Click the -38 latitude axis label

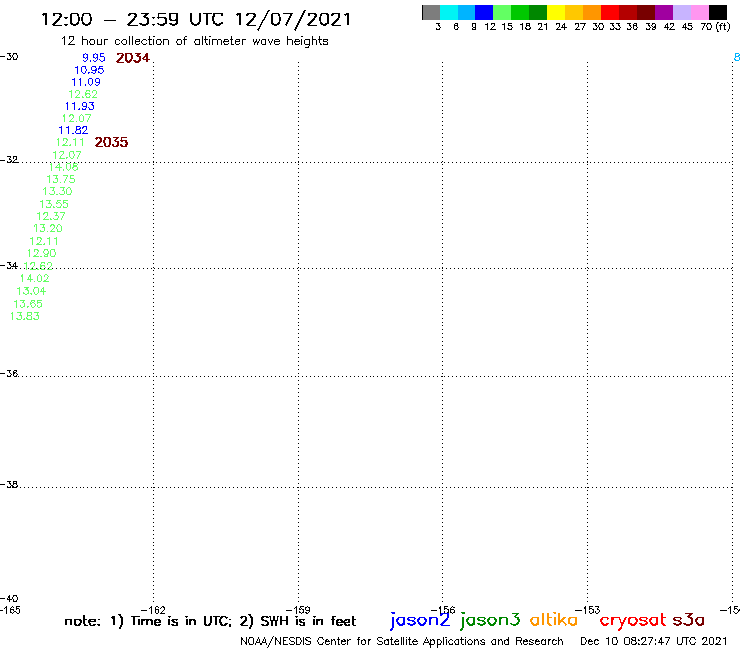pyautogui.click(x=9, y=485)
